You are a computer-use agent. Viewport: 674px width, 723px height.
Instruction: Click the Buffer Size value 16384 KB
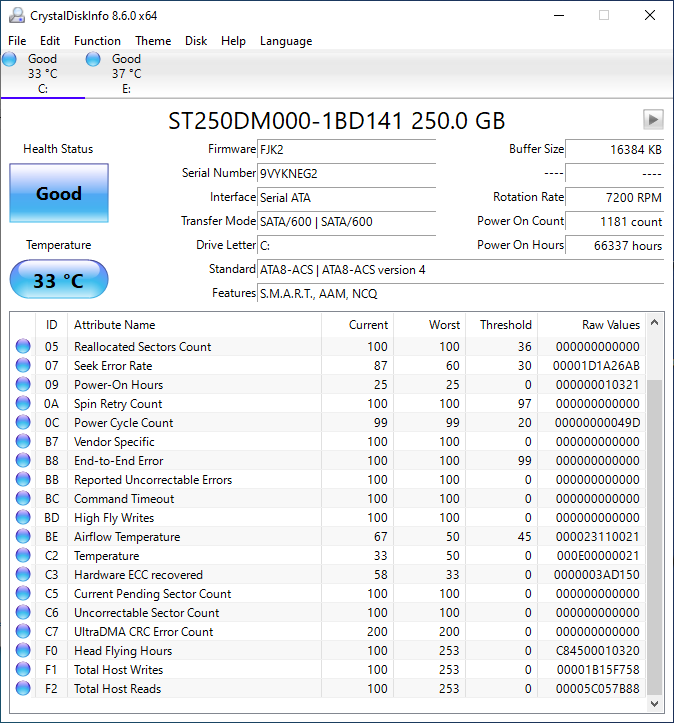[x=615, y=150]
